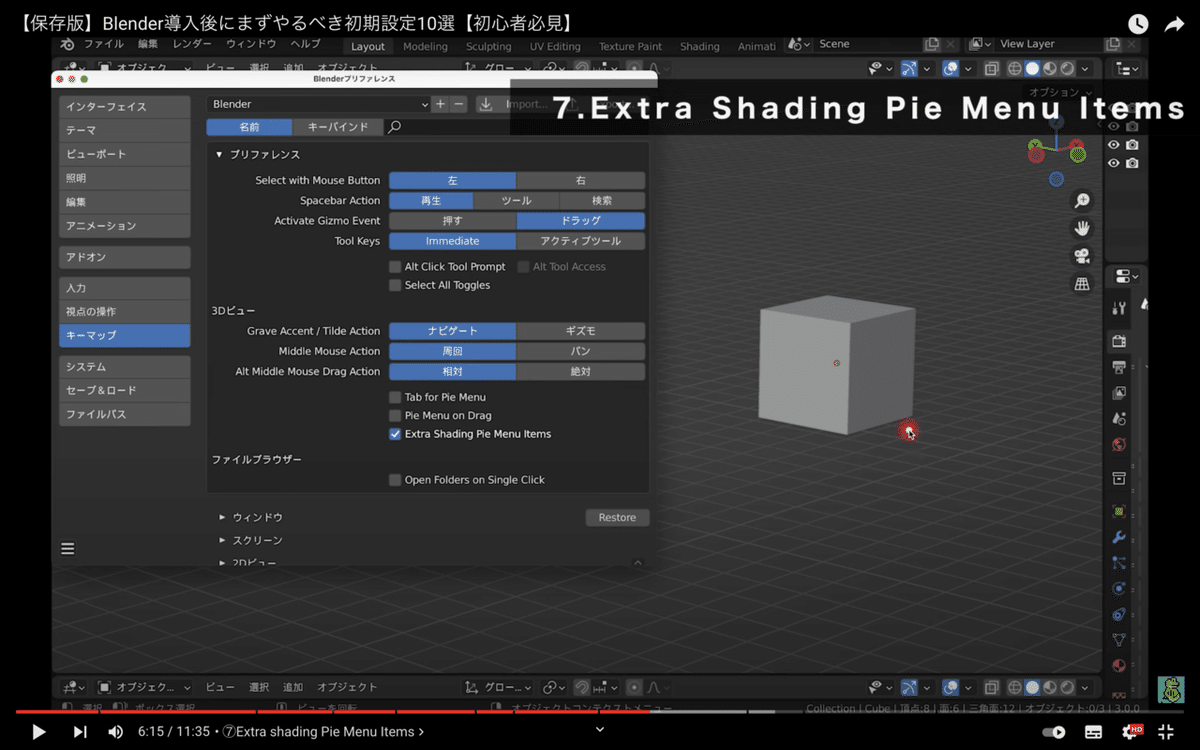Collapse the プリファレンス section
Image resolution: width=1200 pixels, height=750 pixels.
click(219, 155)
